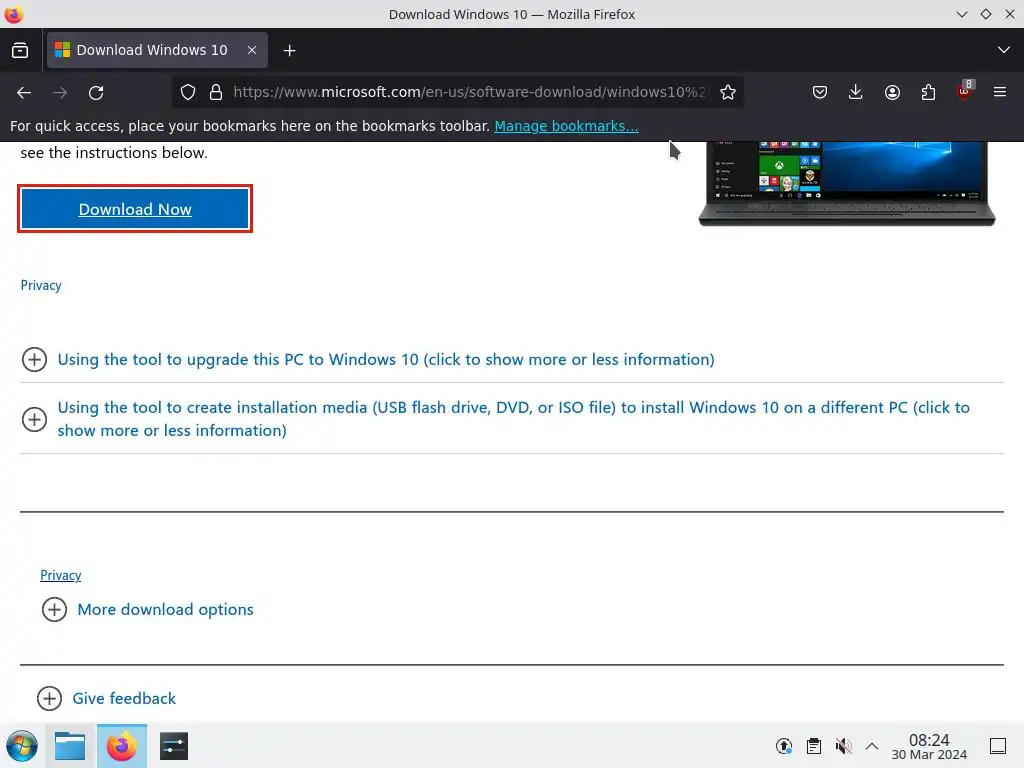Viewport: 1024px width, 768px height.
Task: Click the show desktop button
Action: click(998, 746)
